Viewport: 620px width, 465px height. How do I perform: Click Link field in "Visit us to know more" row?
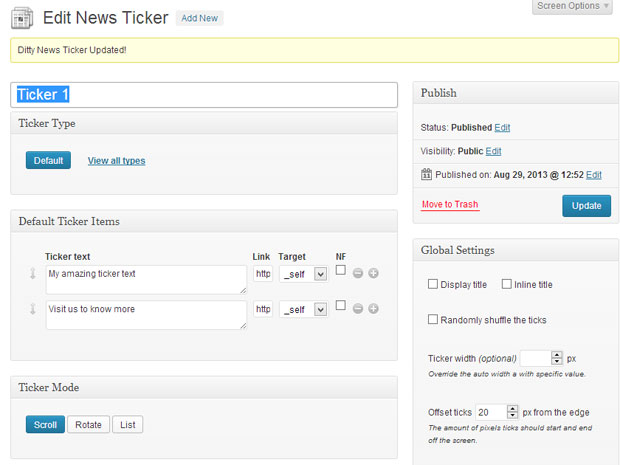(263, 309)
